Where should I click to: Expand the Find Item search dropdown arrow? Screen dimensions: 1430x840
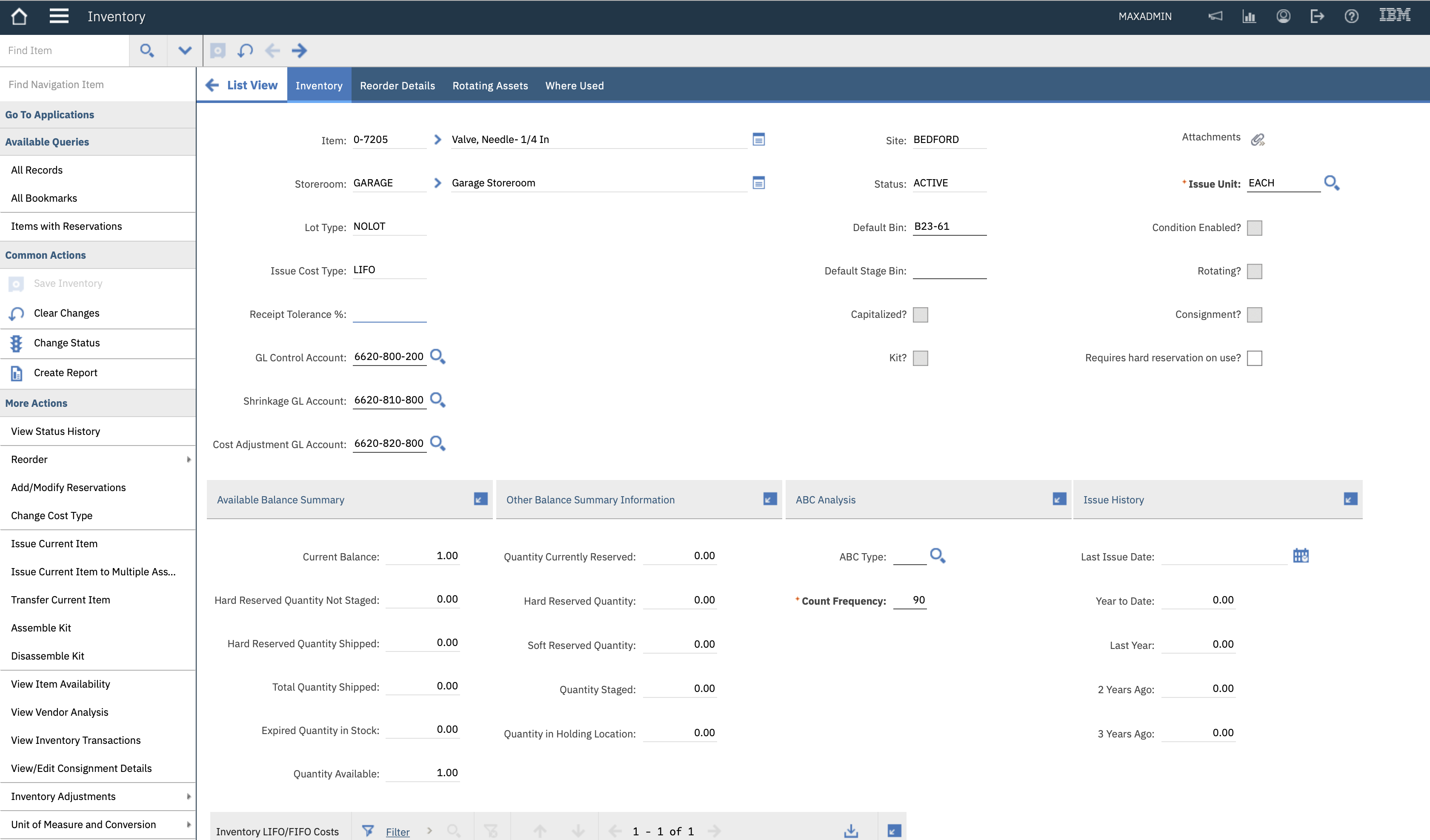[x=184, y=51]
